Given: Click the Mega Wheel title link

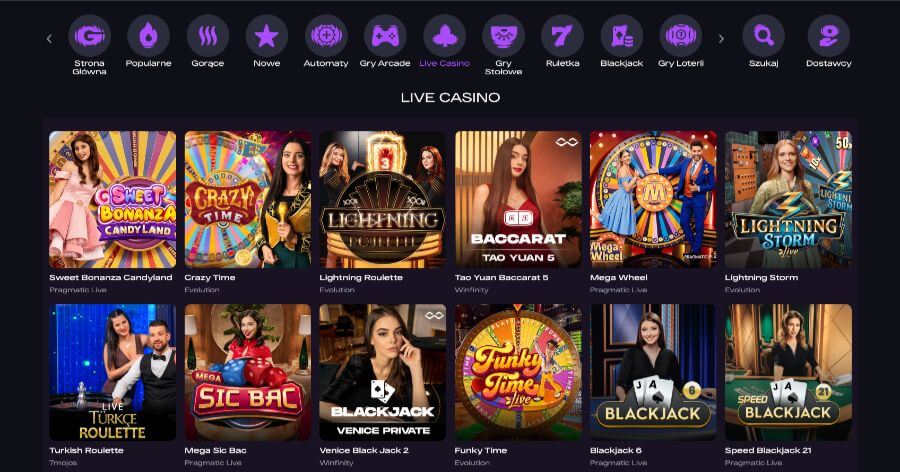Looking at the screenshot, I should tap(618, 277).
